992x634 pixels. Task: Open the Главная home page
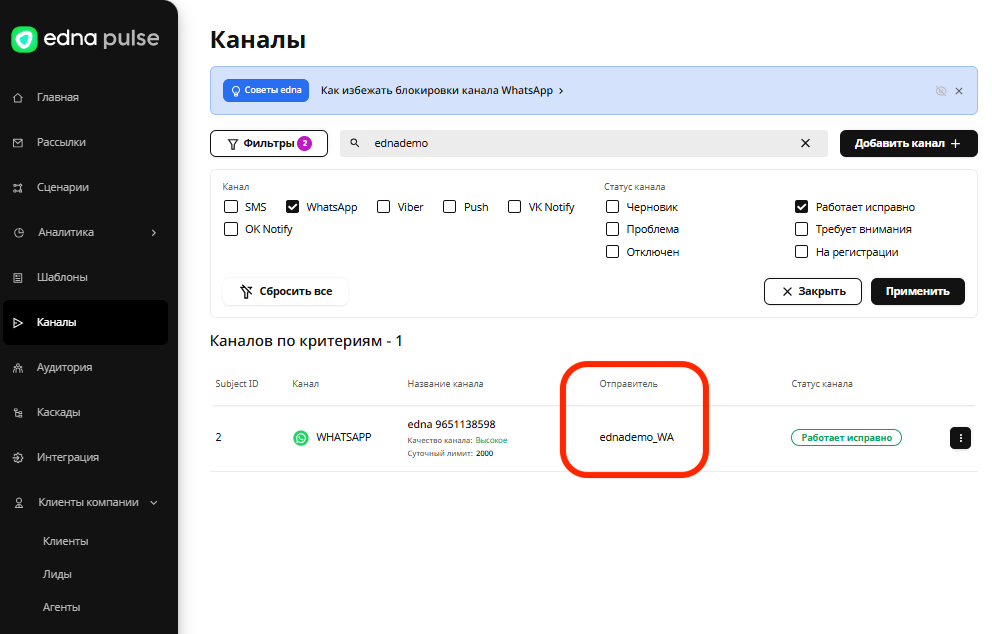pyautogui.click(x=58, y=97)
